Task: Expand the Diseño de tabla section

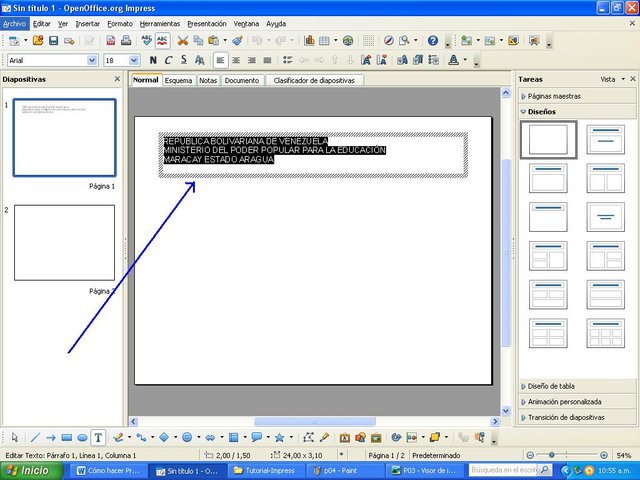Action: (577, 386)
